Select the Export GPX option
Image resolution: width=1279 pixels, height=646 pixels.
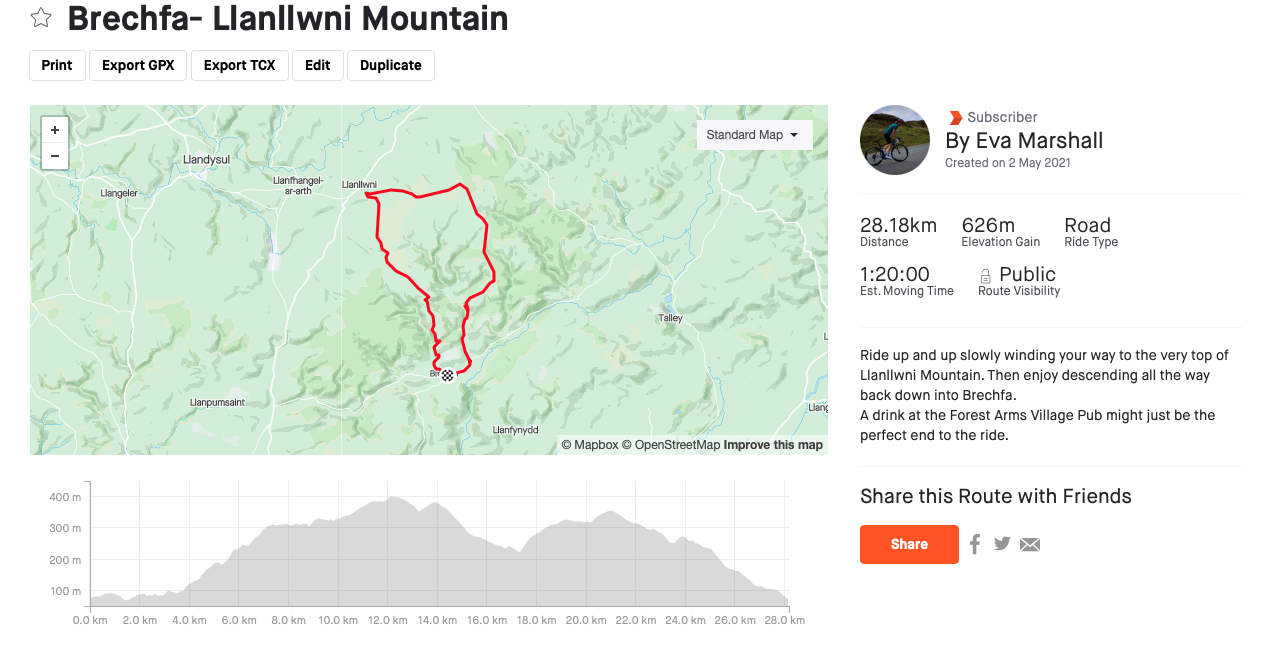137,65
